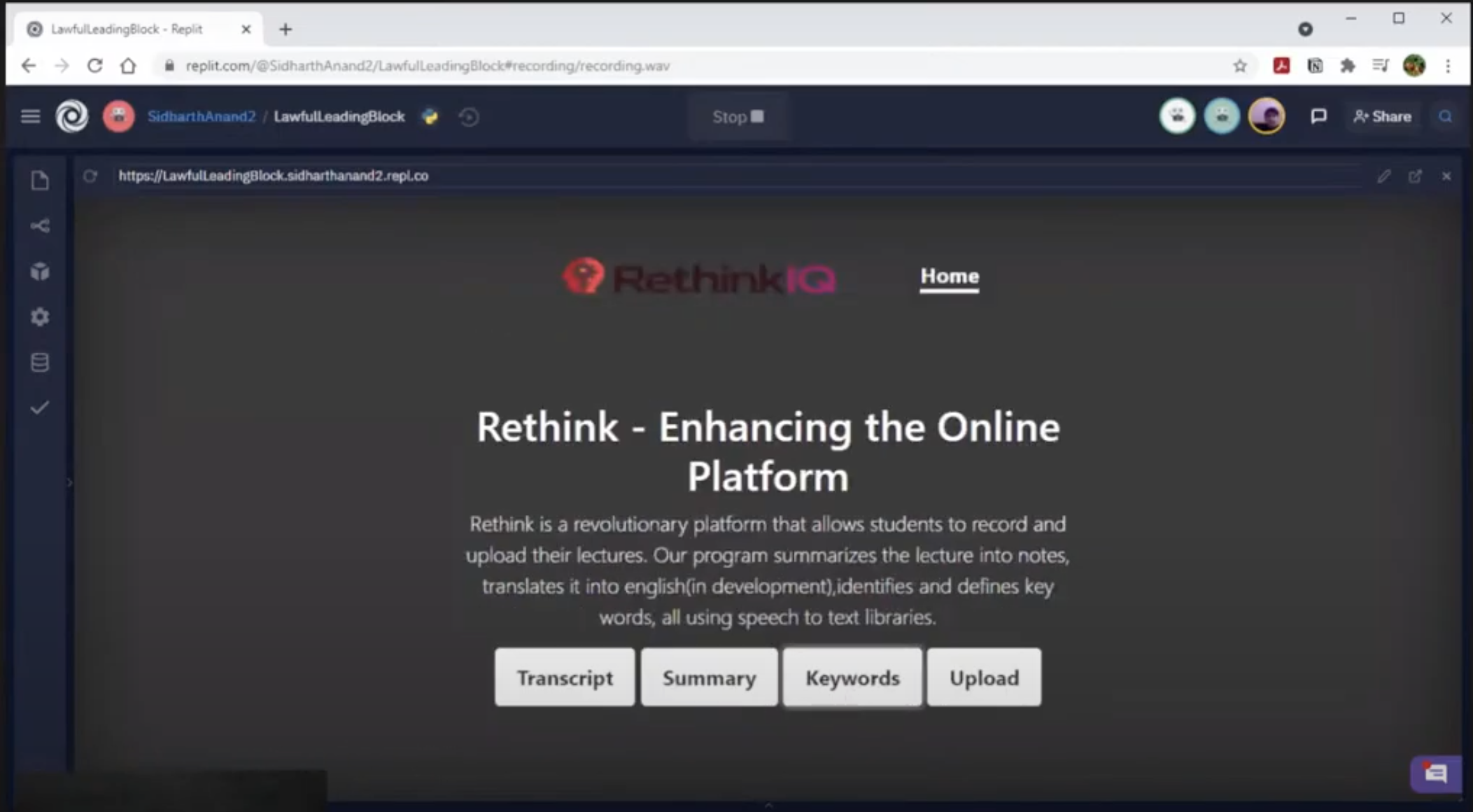Open the Files panel in sidebar

39,181
